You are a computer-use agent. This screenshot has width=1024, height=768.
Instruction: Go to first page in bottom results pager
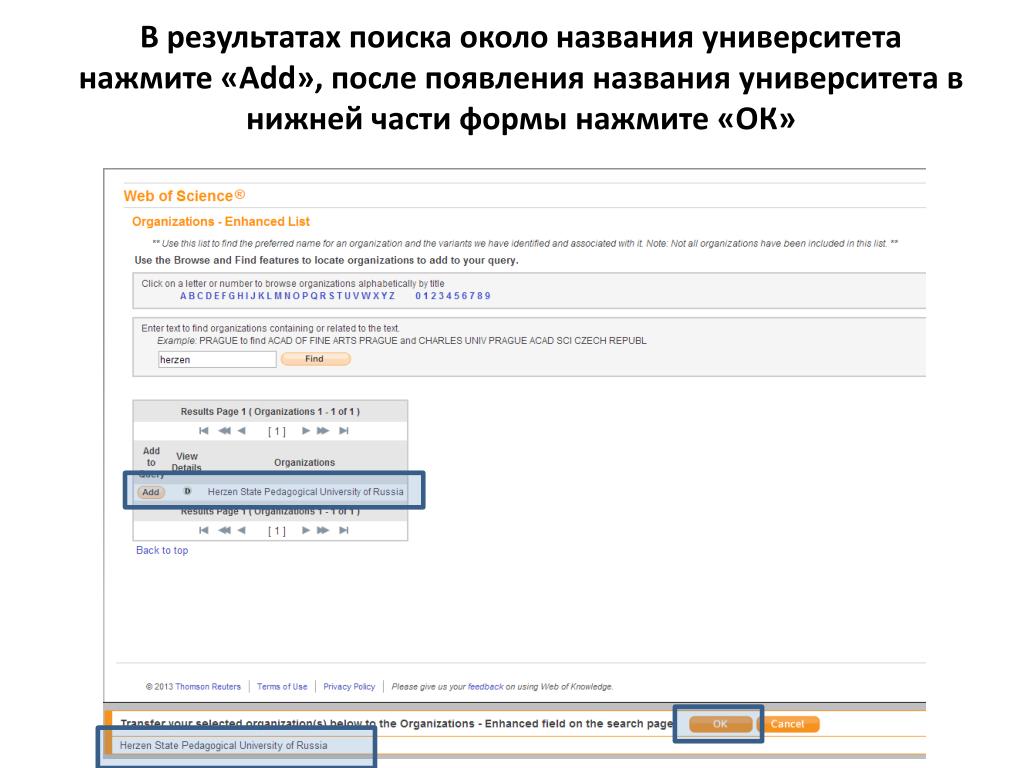(x=204, y=530)
